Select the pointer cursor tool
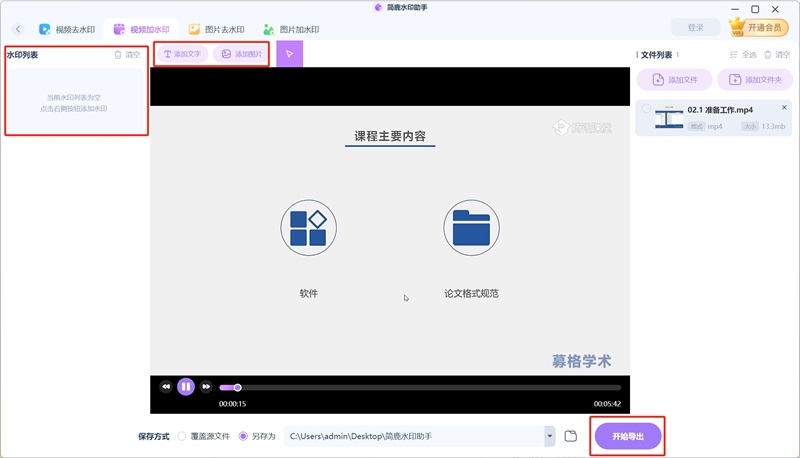The width and height of the screenshot is (800, 458). 290,54
